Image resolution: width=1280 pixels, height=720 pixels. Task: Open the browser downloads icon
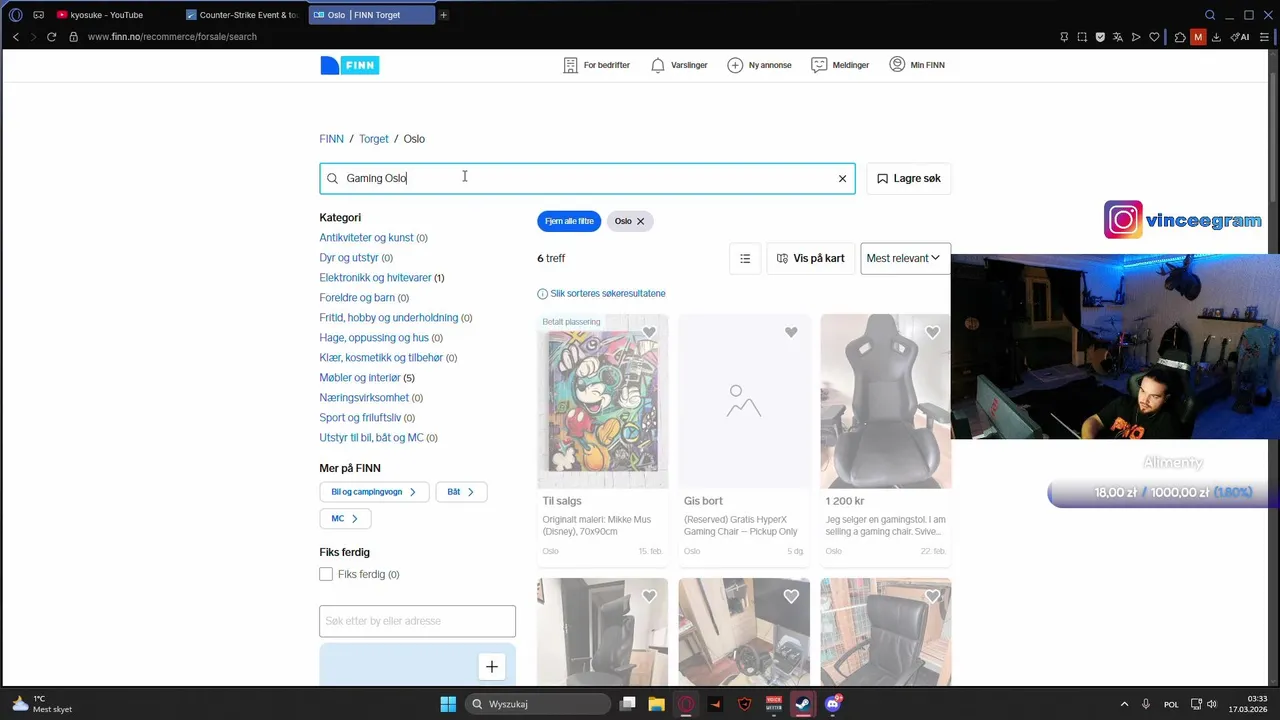[x=1216, y=37]
